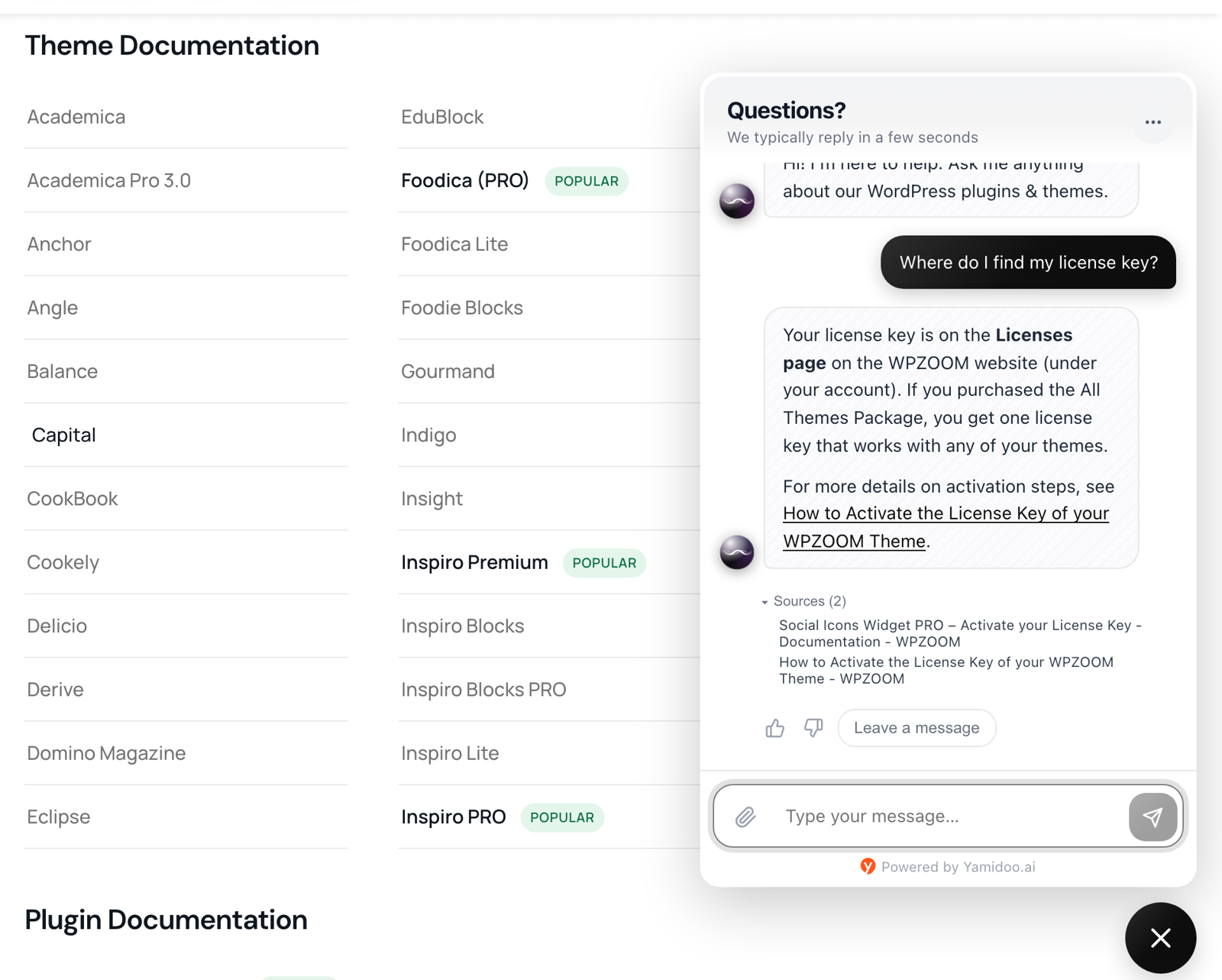The height and width of the screenshot is (980, 1222).
Task: Open Academica Pro 3.0 documentation
Action: coord(109,180)
